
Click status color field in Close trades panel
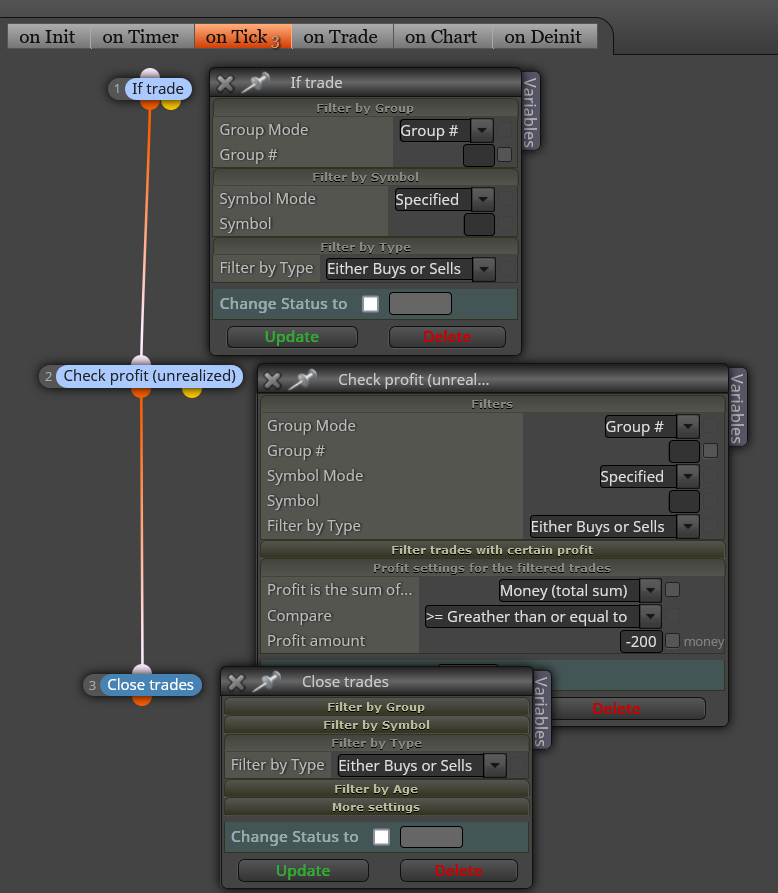click(431, 837)
